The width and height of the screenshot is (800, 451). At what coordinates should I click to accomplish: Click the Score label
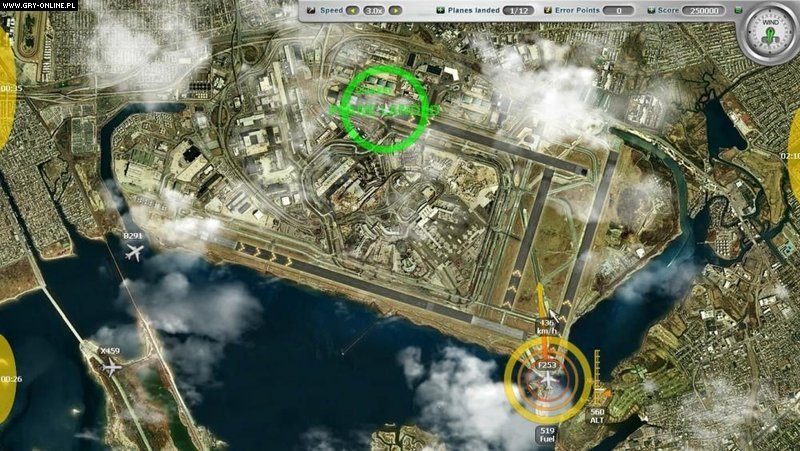(668, 10)
